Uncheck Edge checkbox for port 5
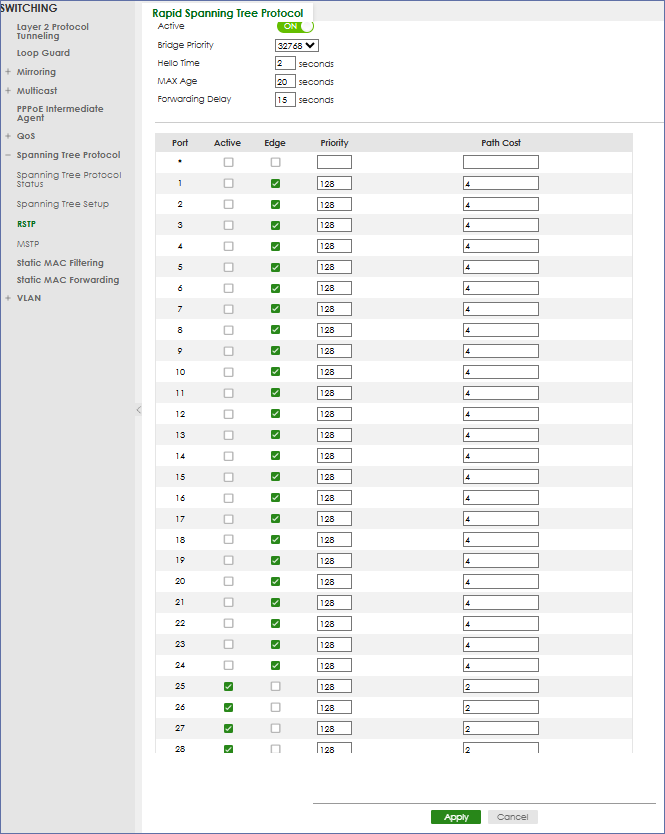 coord(275,267)
